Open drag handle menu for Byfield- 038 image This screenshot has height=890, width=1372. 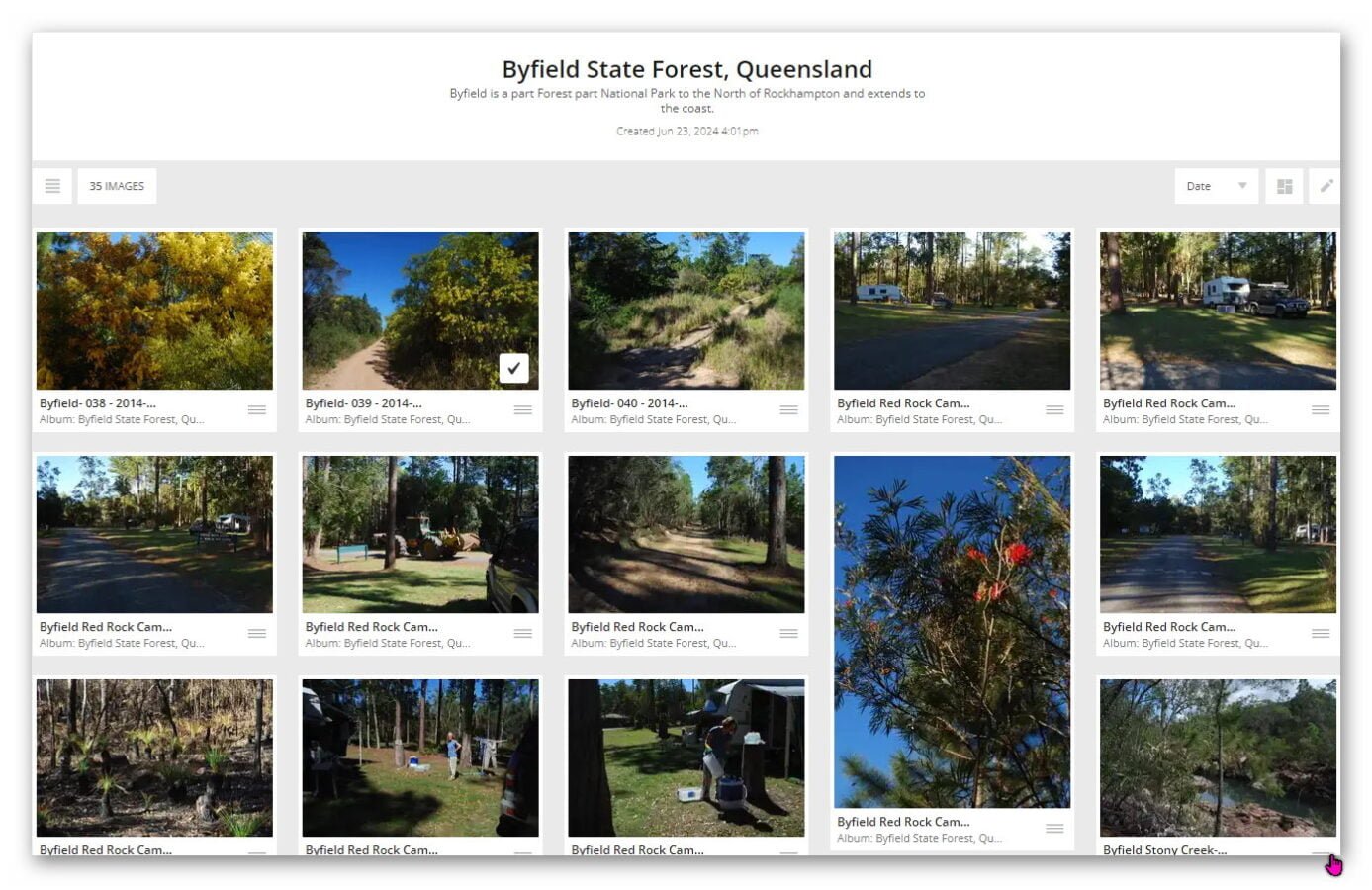coord(257,410)
